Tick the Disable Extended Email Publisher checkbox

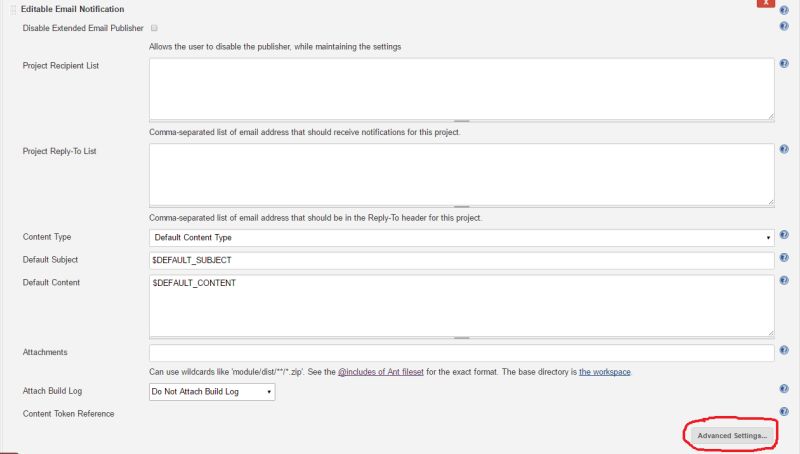(x=154, y=28)
